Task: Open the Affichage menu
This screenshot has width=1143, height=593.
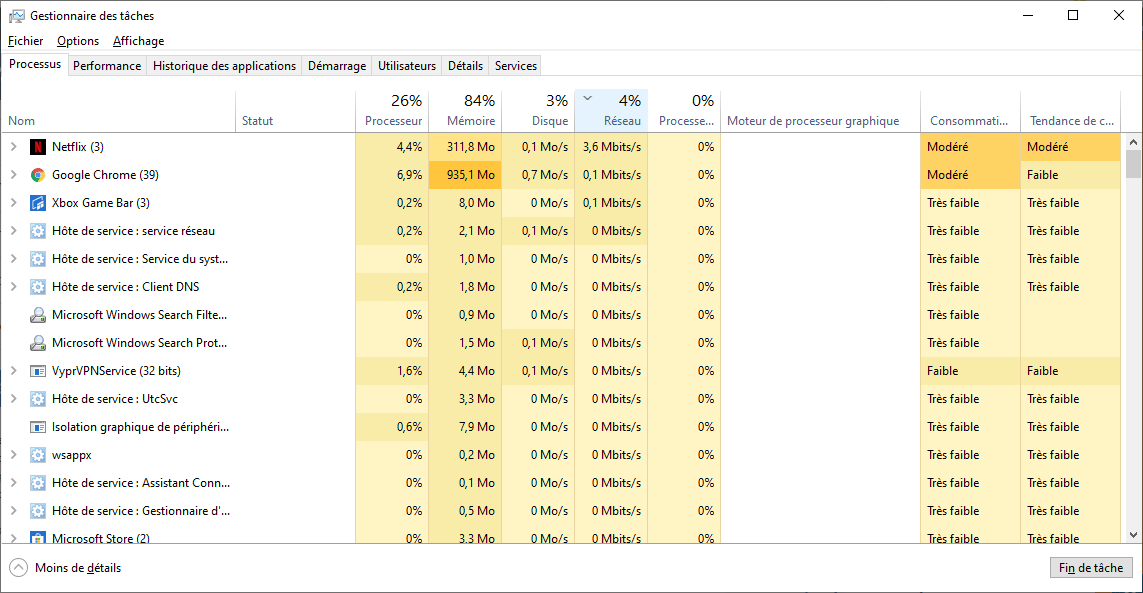Action: [x=139, y=41]
